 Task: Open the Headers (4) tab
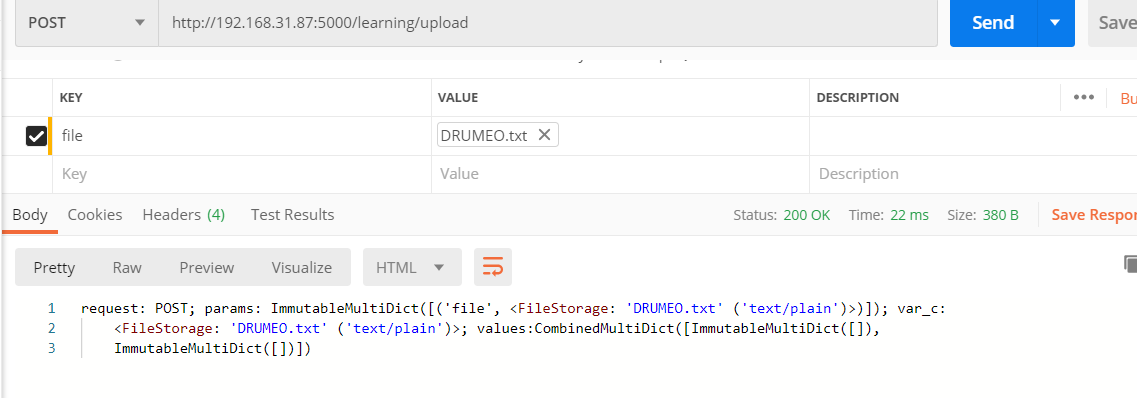tap(183, 215)
